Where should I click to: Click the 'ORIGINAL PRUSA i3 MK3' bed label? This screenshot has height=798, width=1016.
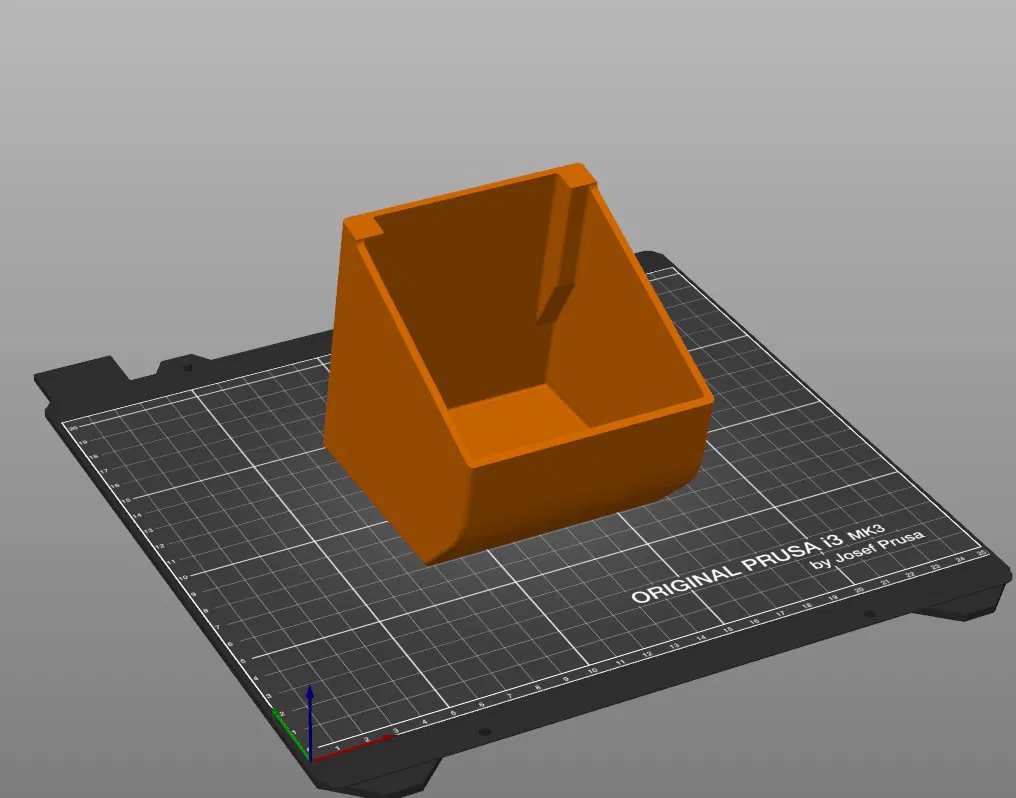(757, 564)
